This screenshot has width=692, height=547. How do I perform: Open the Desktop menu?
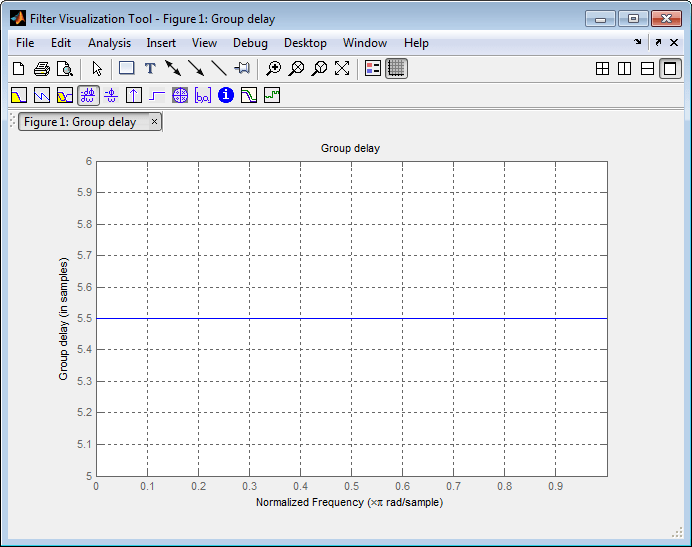point(305,43)
